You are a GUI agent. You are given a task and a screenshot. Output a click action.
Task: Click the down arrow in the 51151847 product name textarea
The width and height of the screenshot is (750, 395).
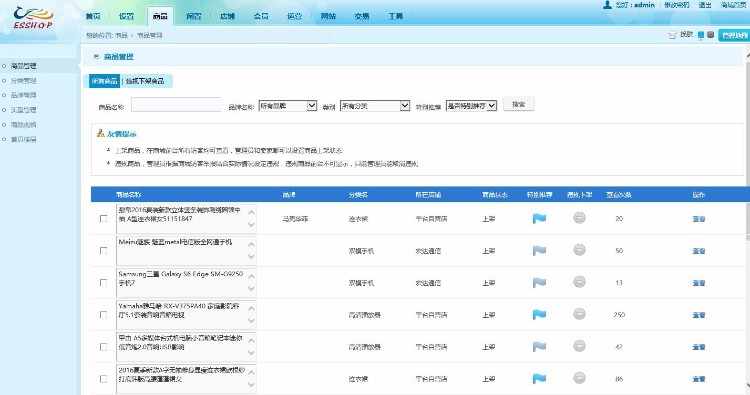252,225
